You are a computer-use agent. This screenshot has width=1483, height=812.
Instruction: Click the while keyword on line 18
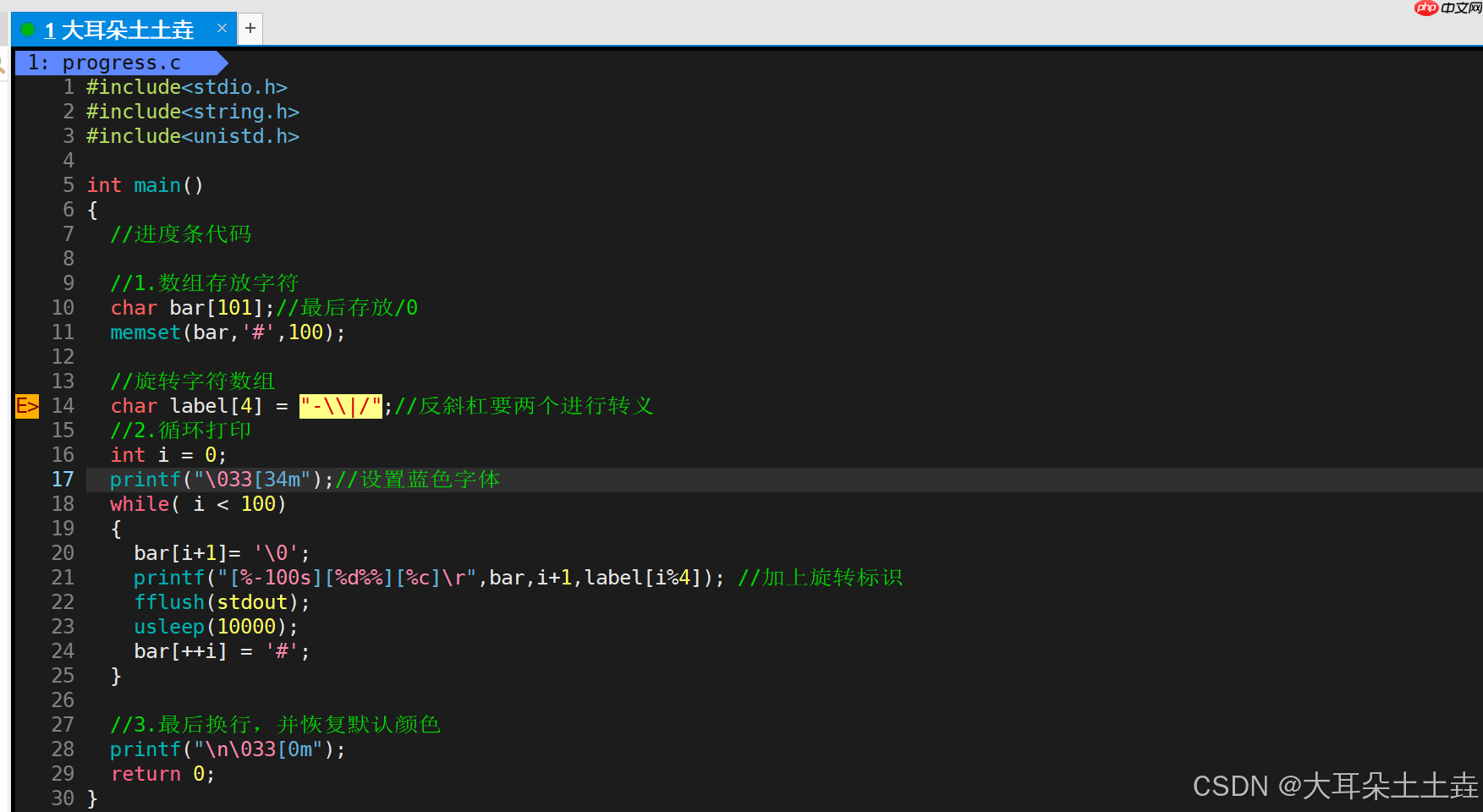point(139,504)
